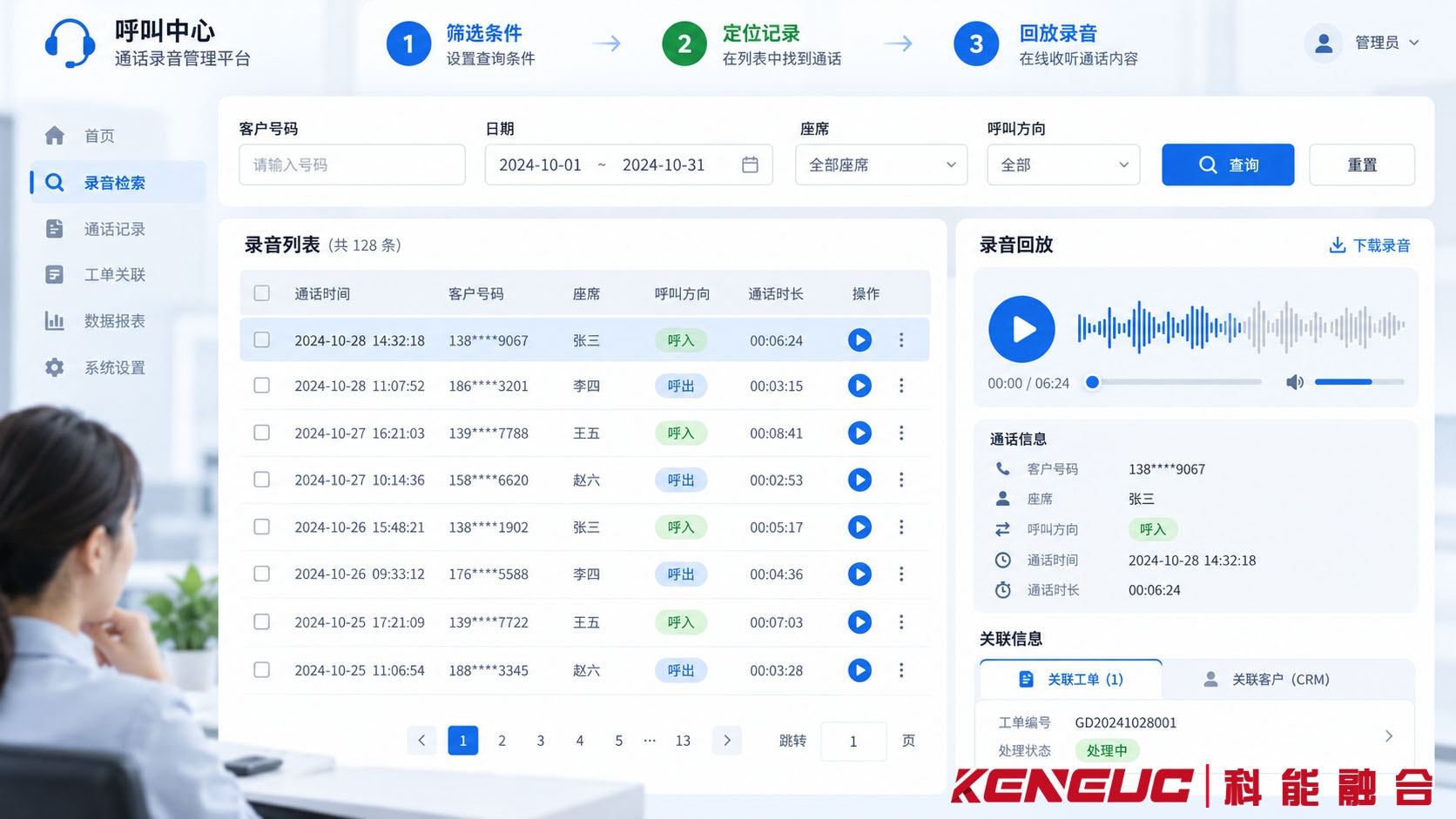Click the calendar icon in date field
1456x819 pixels.
point(750,164)
